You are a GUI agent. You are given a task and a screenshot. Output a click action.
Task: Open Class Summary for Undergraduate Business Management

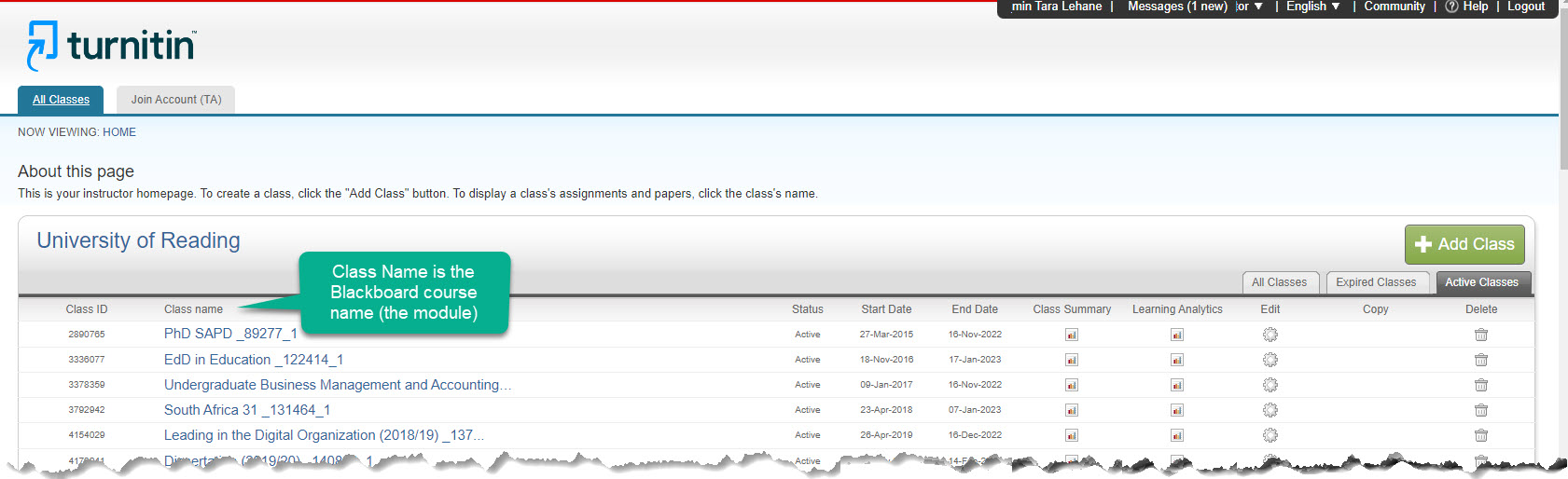(1072, 385)
